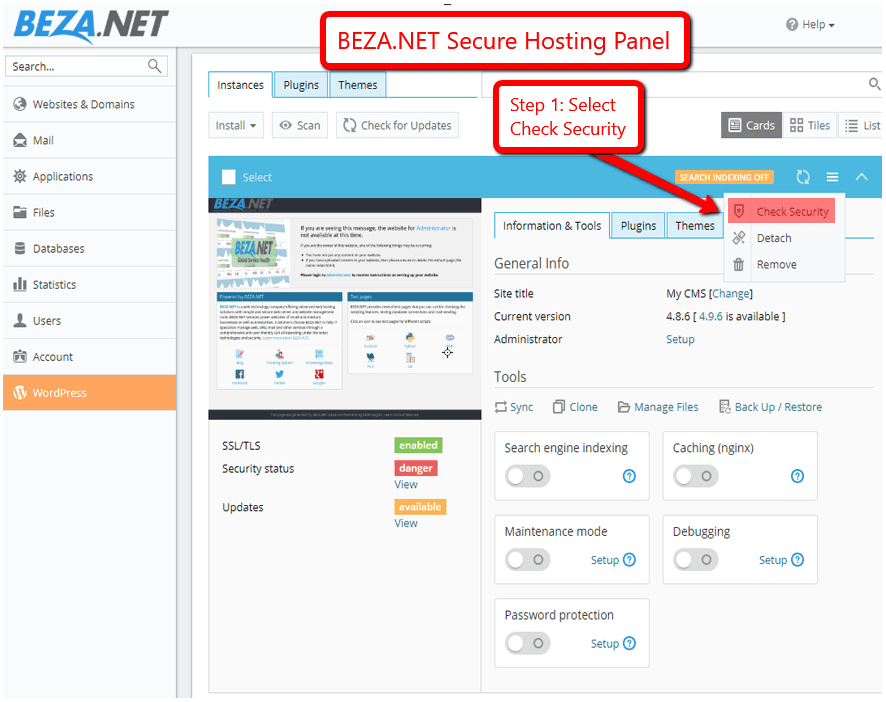Open the Instances tab

tap(240, 85)
